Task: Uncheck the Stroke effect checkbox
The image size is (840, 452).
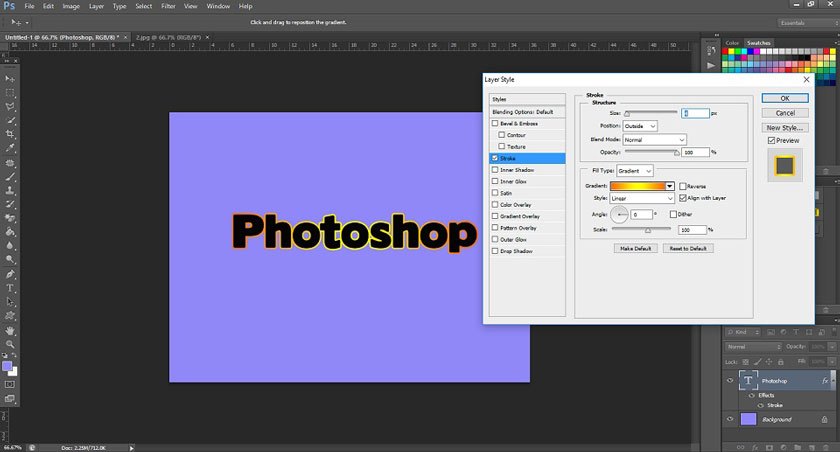Action: 495,158
